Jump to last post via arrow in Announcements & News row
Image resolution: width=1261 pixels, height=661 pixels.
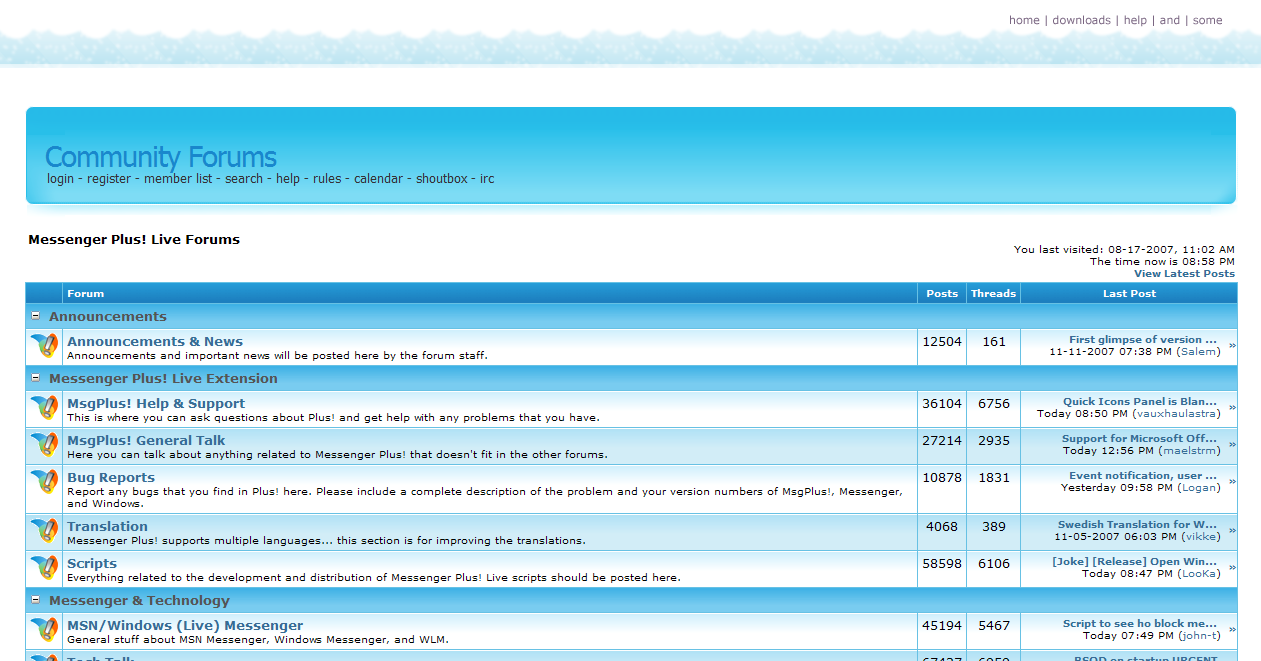tap(1232, 346)
